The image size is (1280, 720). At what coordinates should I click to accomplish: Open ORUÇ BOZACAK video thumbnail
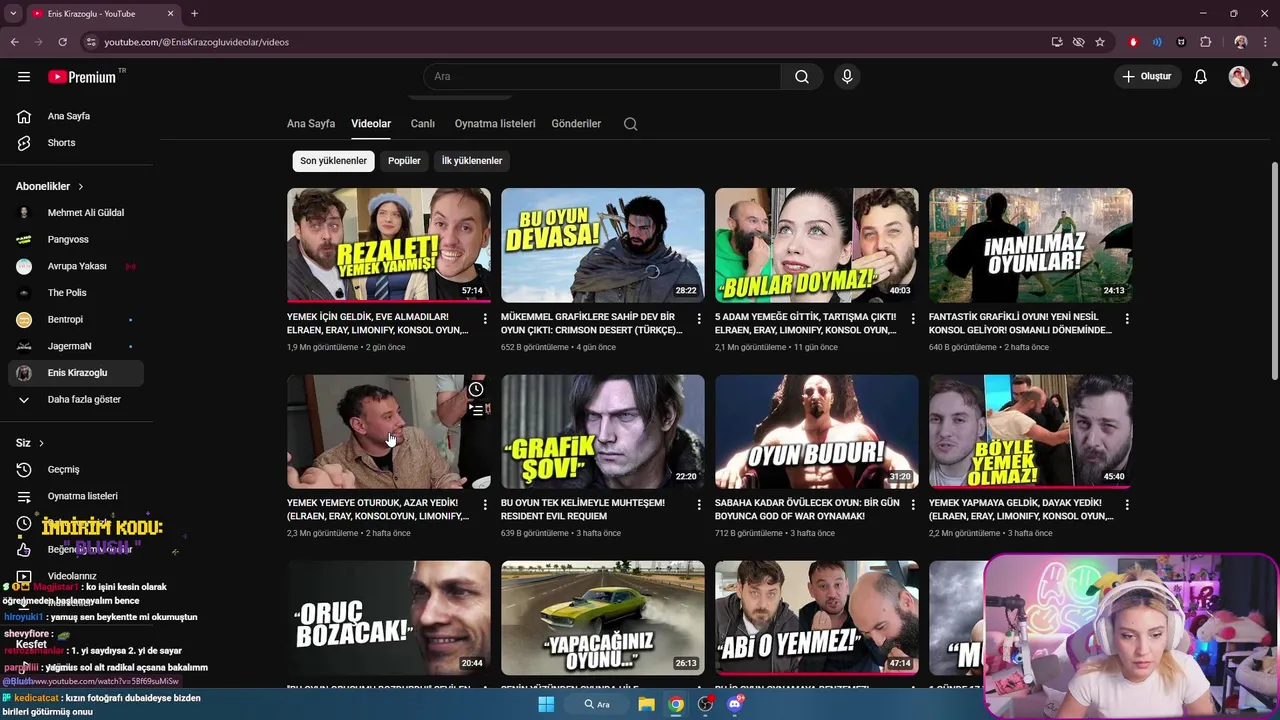point(389,617)
